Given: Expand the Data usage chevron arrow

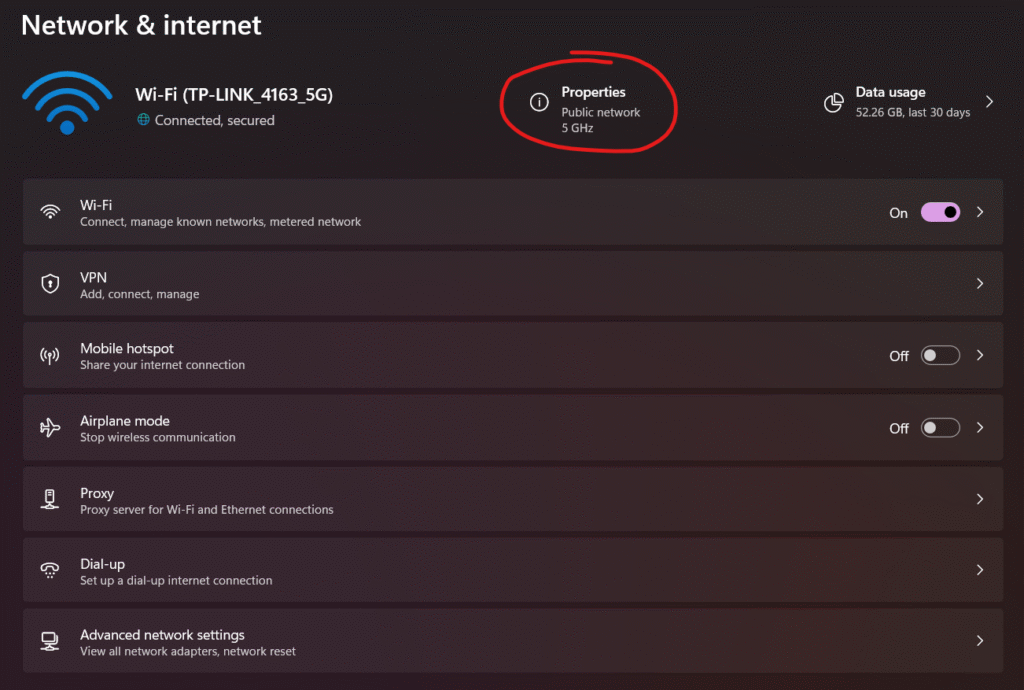Looking at the screenshot, I should tap(989, 102).
